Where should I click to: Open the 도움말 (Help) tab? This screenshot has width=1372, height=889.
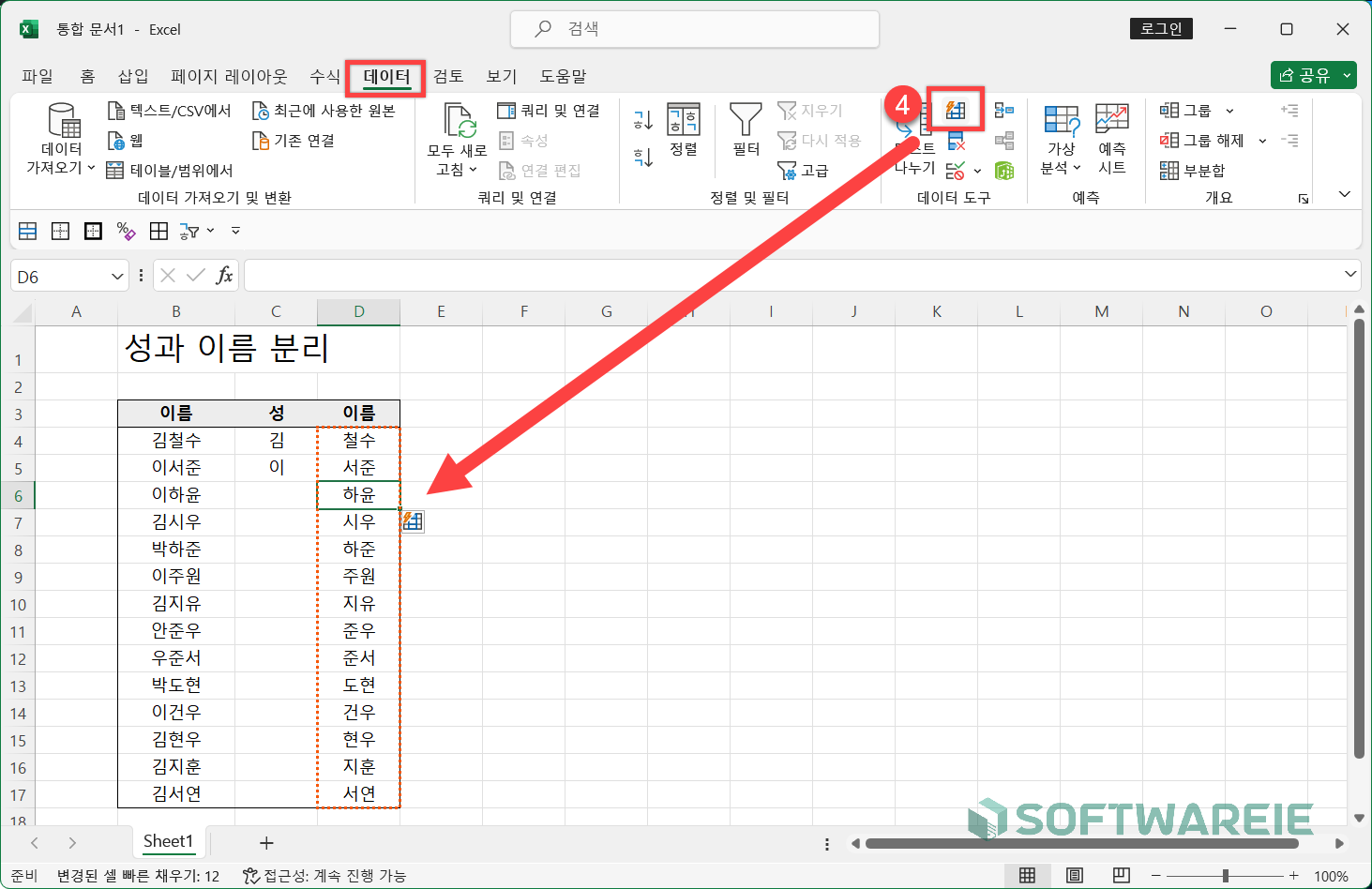563,76
